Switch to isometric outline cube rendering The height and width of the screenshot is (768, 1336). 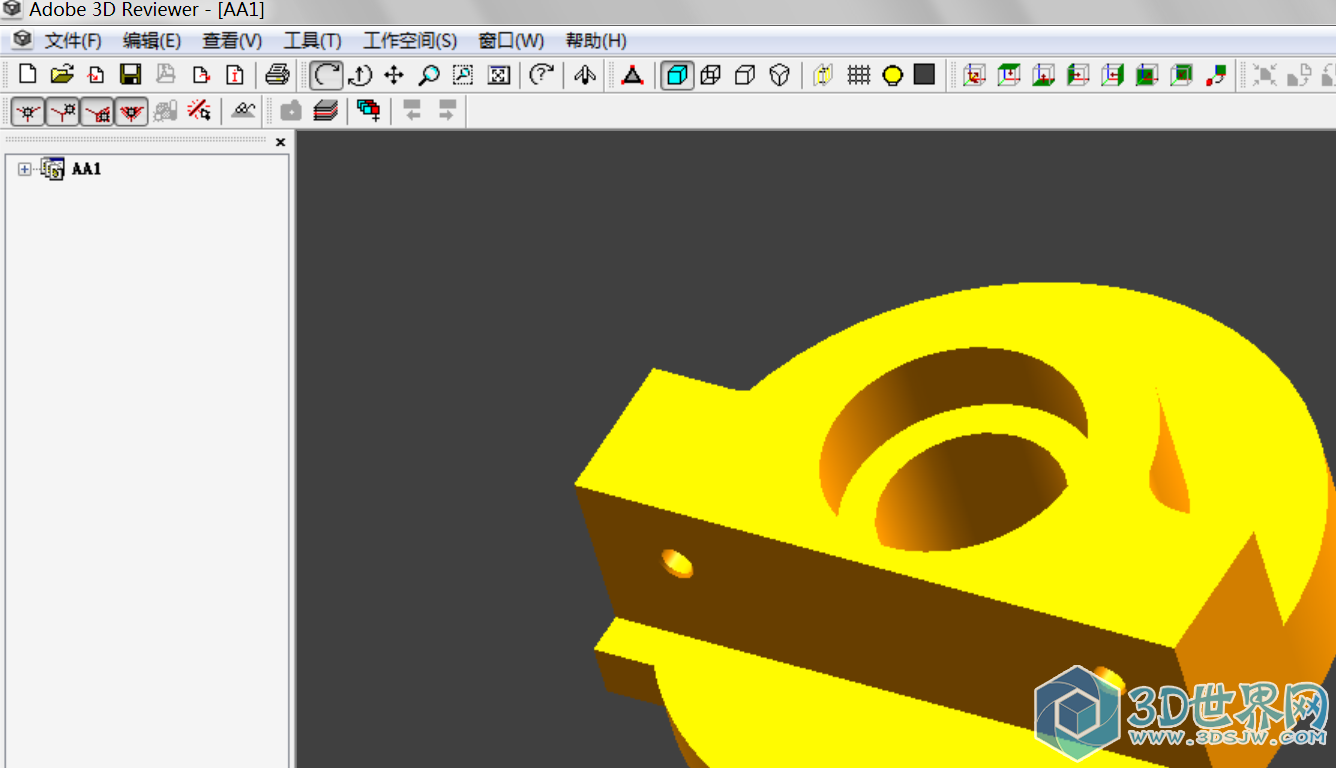(780, 75)
